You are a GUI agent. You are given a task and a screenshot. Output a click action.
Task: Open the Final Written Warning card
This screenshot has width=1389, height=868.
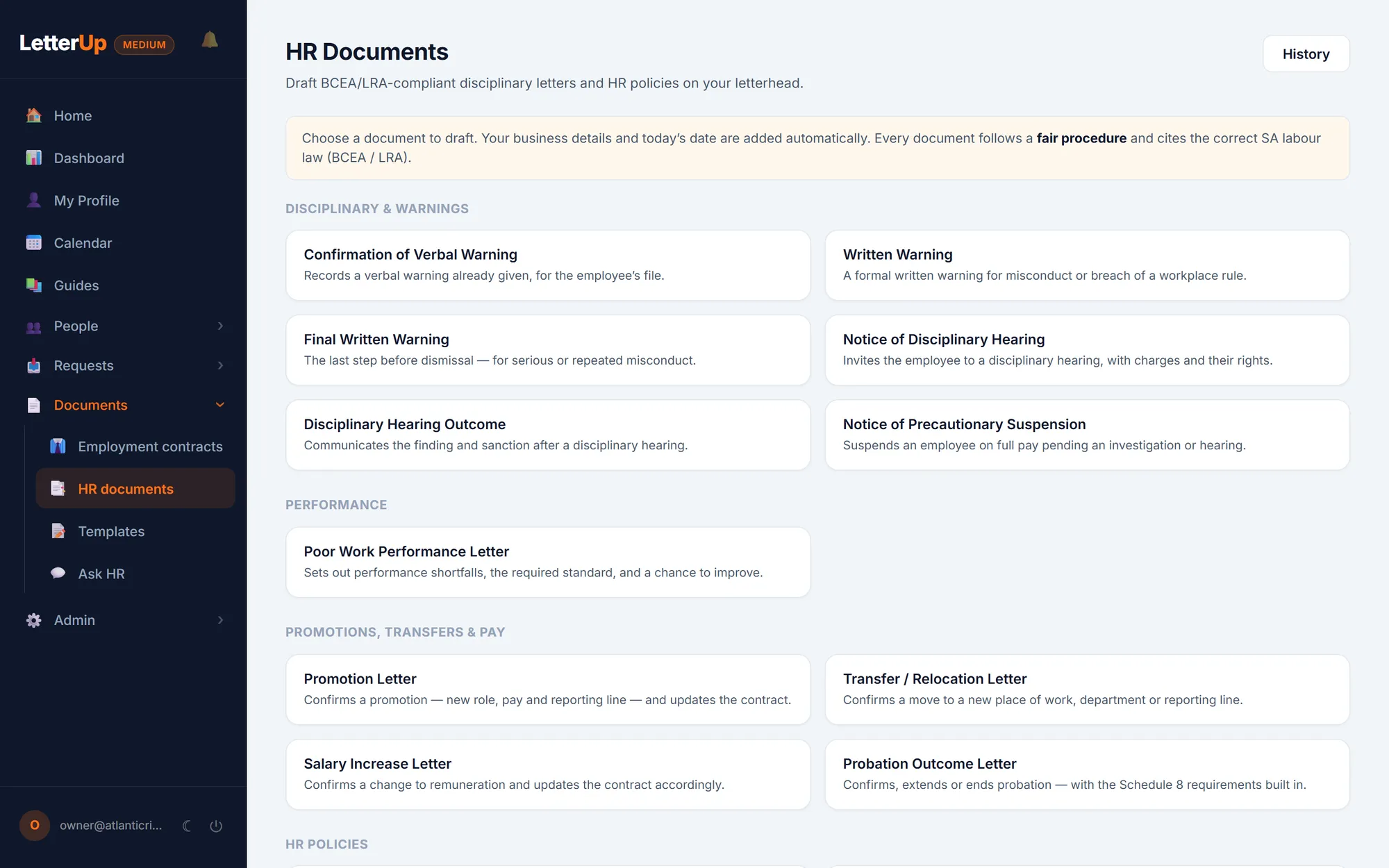coord(548,350)
